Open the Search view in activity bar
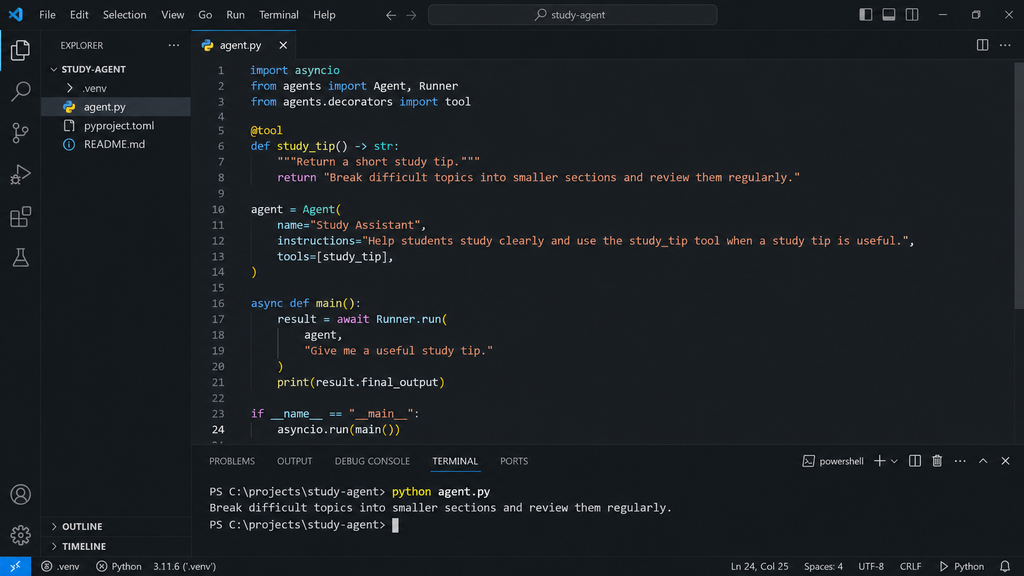The width and height of the screenshot is (1024, 576). [20, 91]
